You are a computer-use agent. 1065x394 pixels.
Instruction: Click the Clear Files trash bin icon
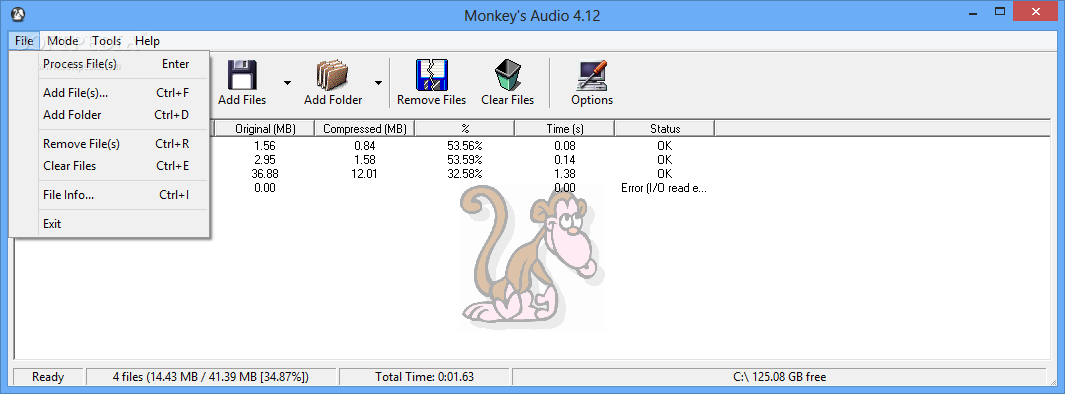(x=507, y=75)
